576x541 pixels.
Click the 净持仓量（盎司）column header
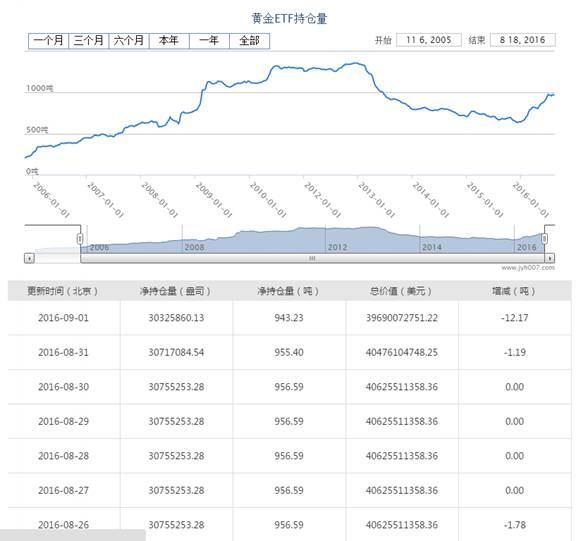click(x=176, y=291)
